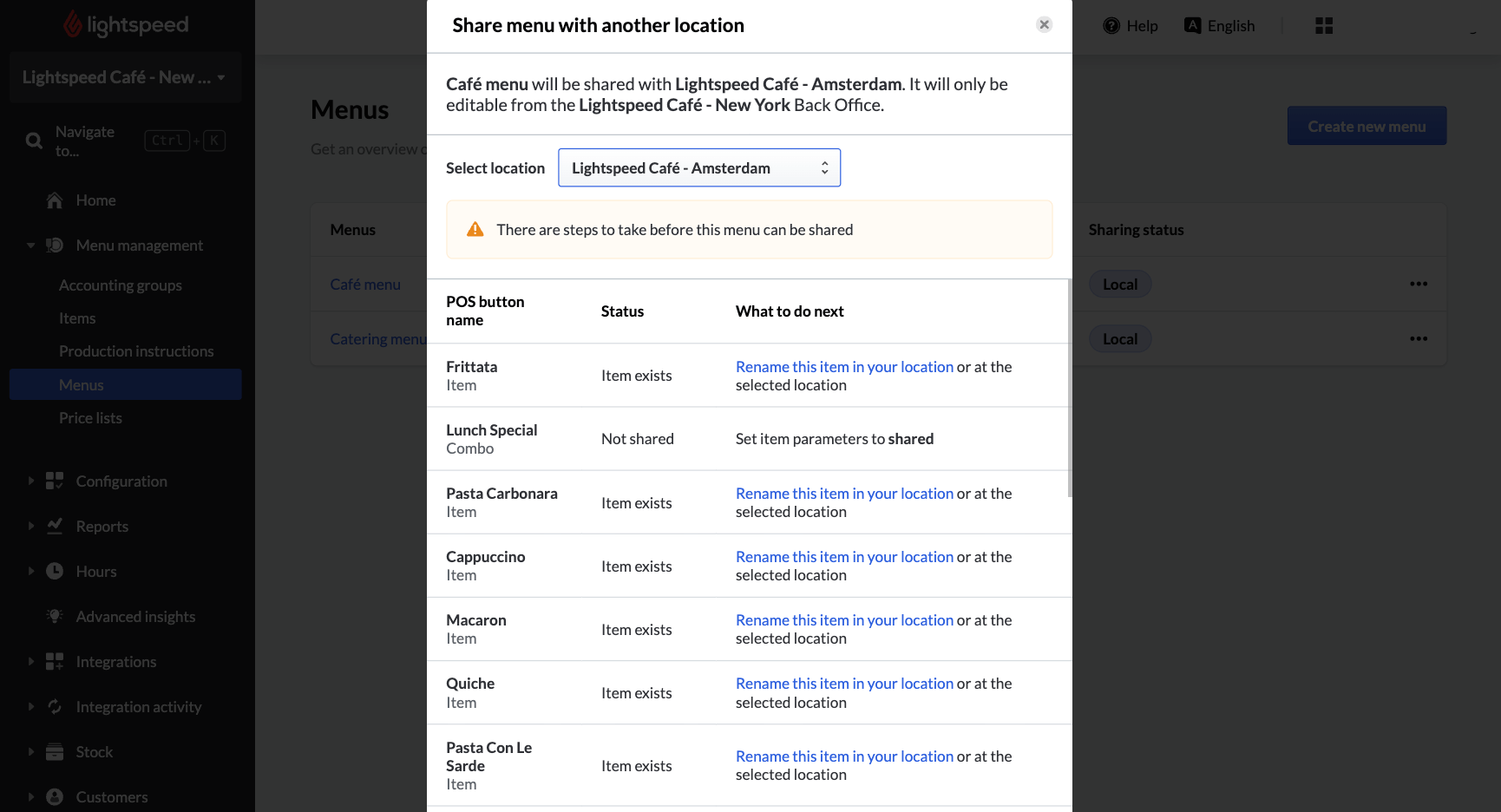
Task: Open the apps grid icon
Action: [x=1323, y=26]
